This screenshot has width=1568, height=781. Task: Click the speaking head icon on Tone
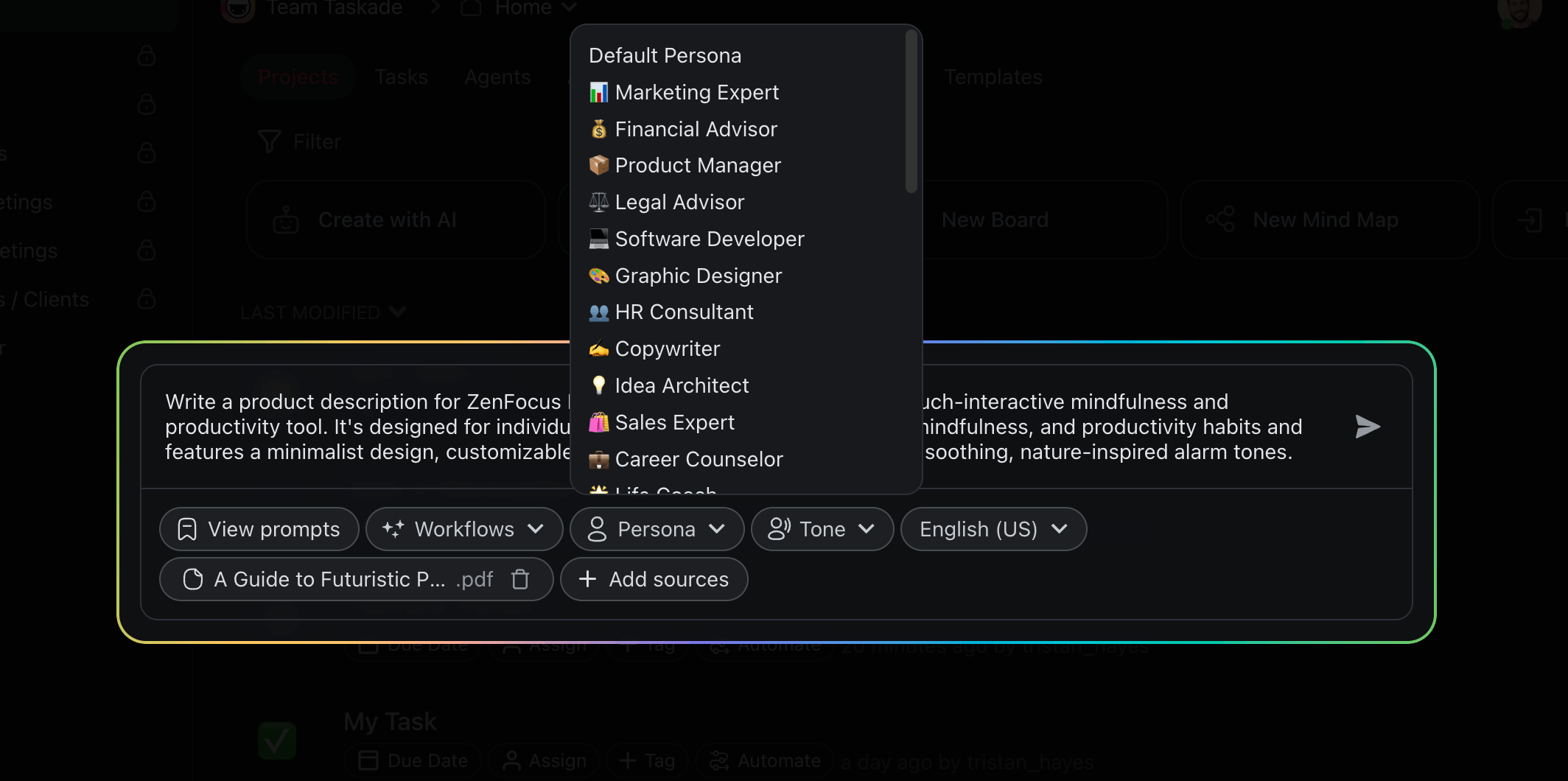pos(779,529)
